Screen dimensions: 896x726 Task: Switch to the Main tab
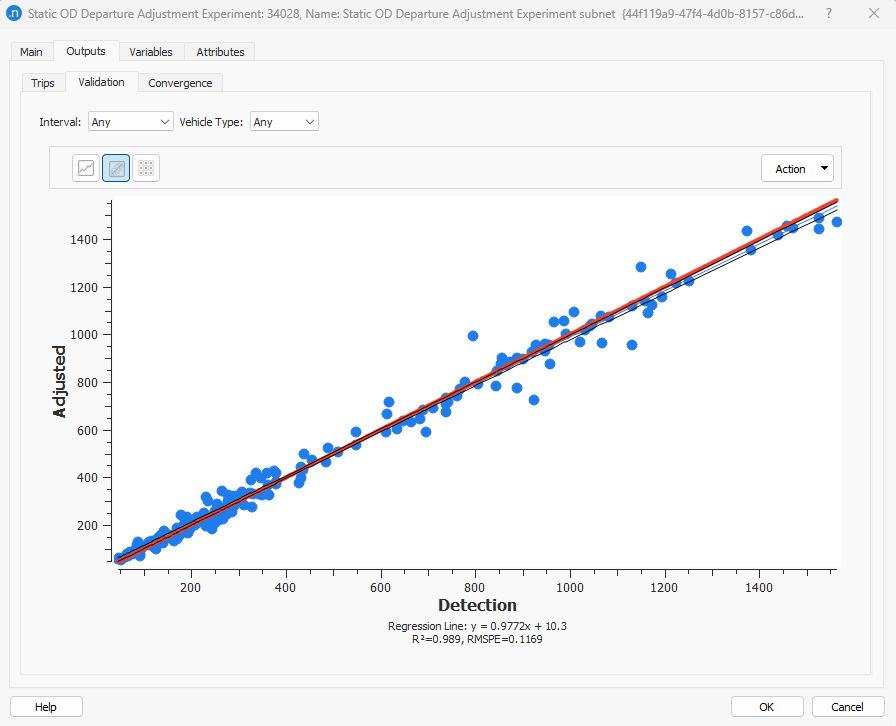(x=31, y=52)
